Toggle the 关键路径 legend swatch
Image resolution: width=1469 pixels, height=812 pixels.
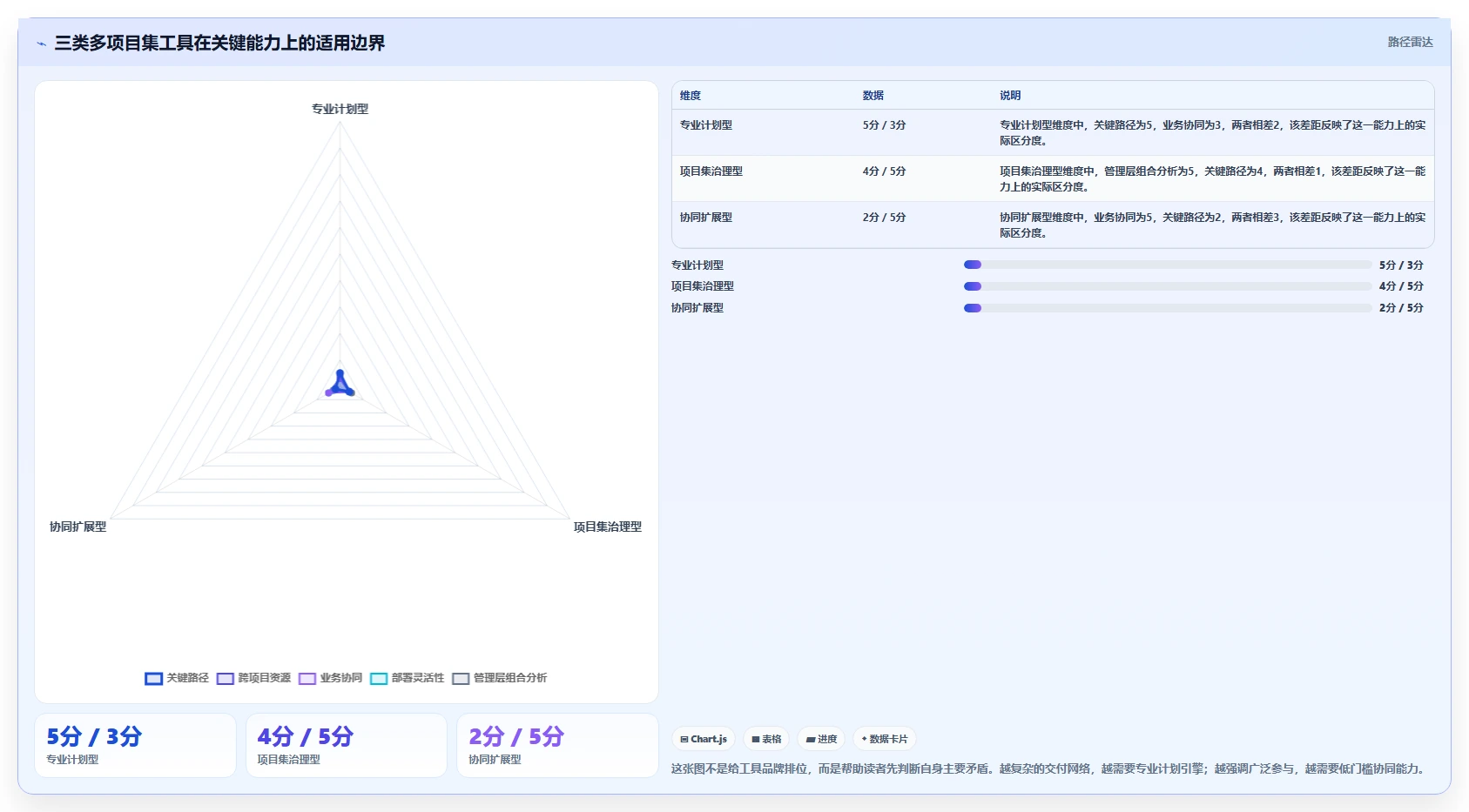(154, 679)
